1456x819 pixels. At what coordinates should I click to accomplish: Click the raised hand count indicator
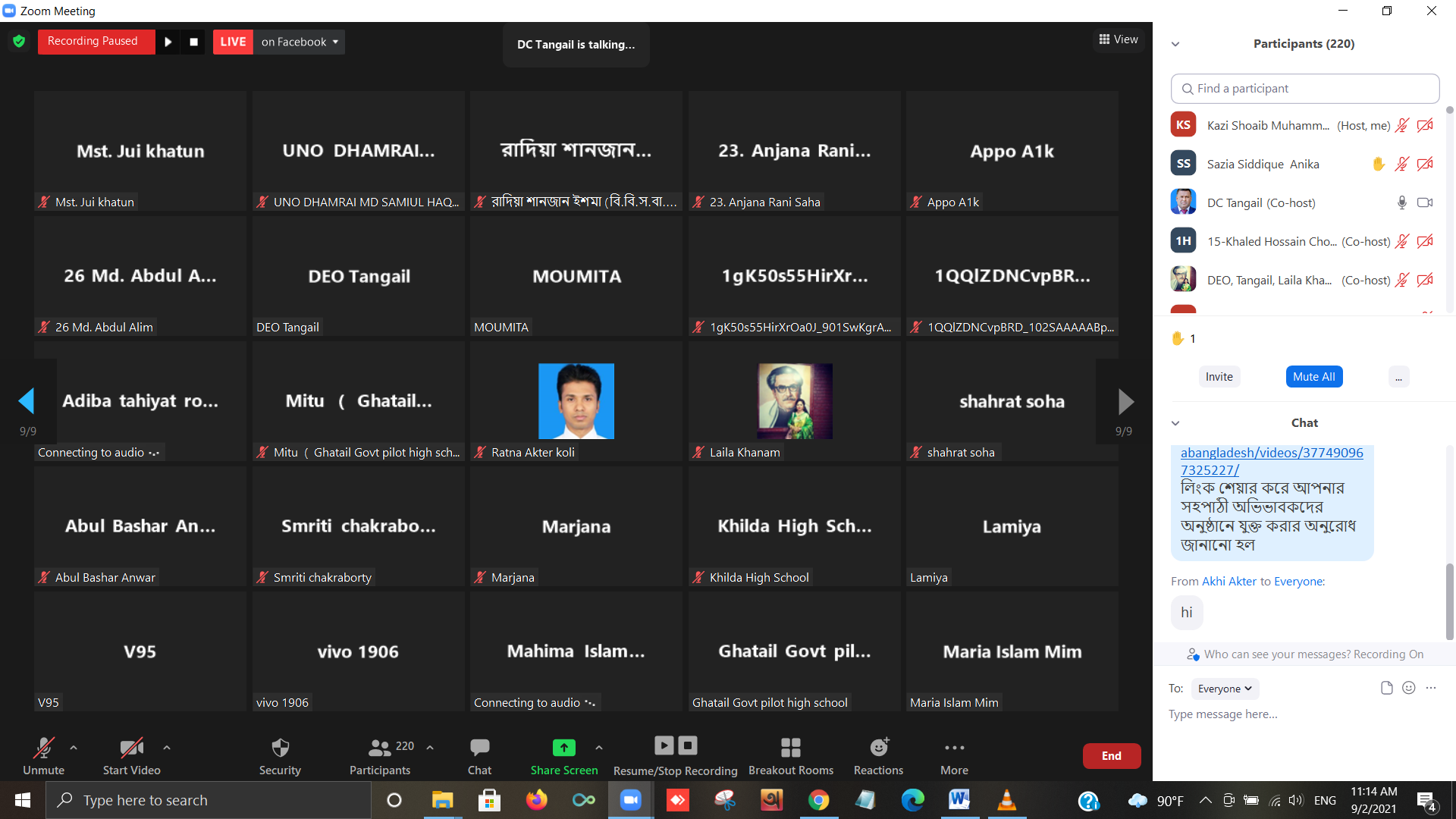[1184, 338]
